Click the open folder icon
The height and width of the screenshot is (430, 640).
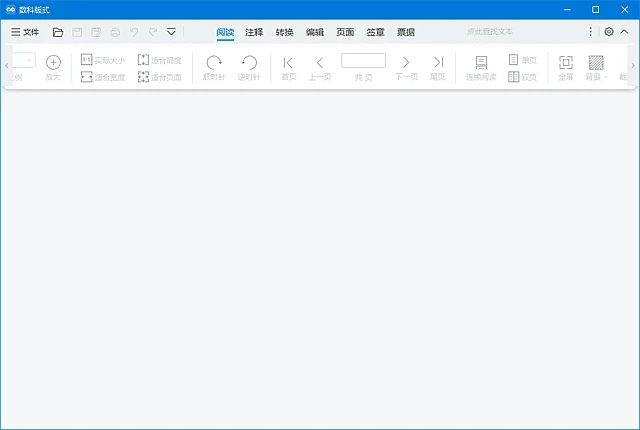[58, 32]
